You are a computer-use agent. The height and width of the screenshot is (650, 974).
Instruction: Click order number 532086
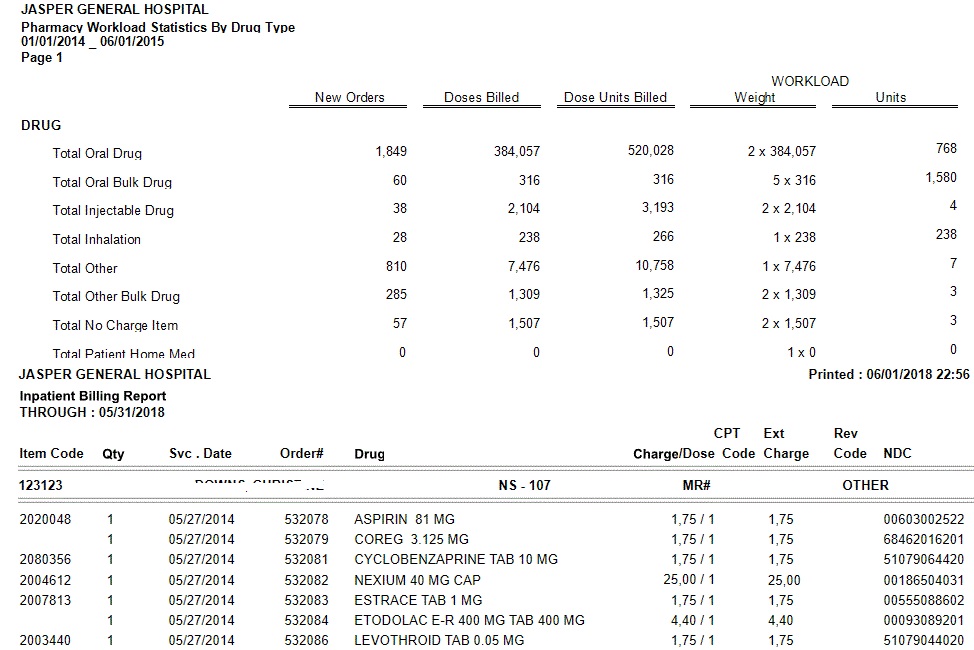pyautogui.click(x=306, y=640)
